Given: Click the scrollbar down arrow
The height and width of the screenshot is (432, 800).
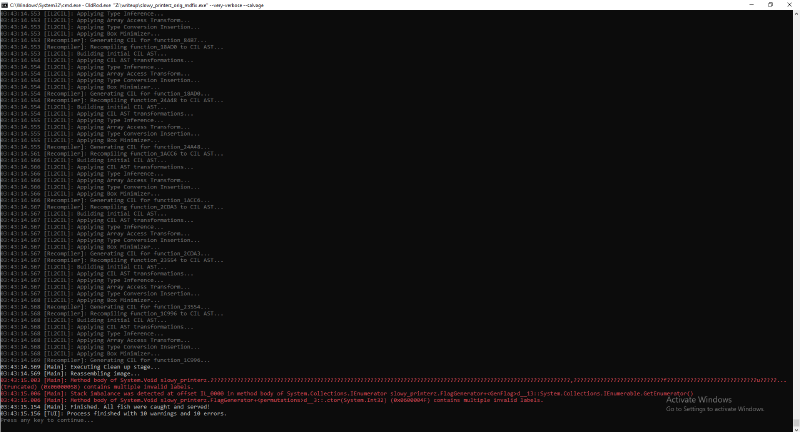Looking at the screenshot, I should point(795,427).
